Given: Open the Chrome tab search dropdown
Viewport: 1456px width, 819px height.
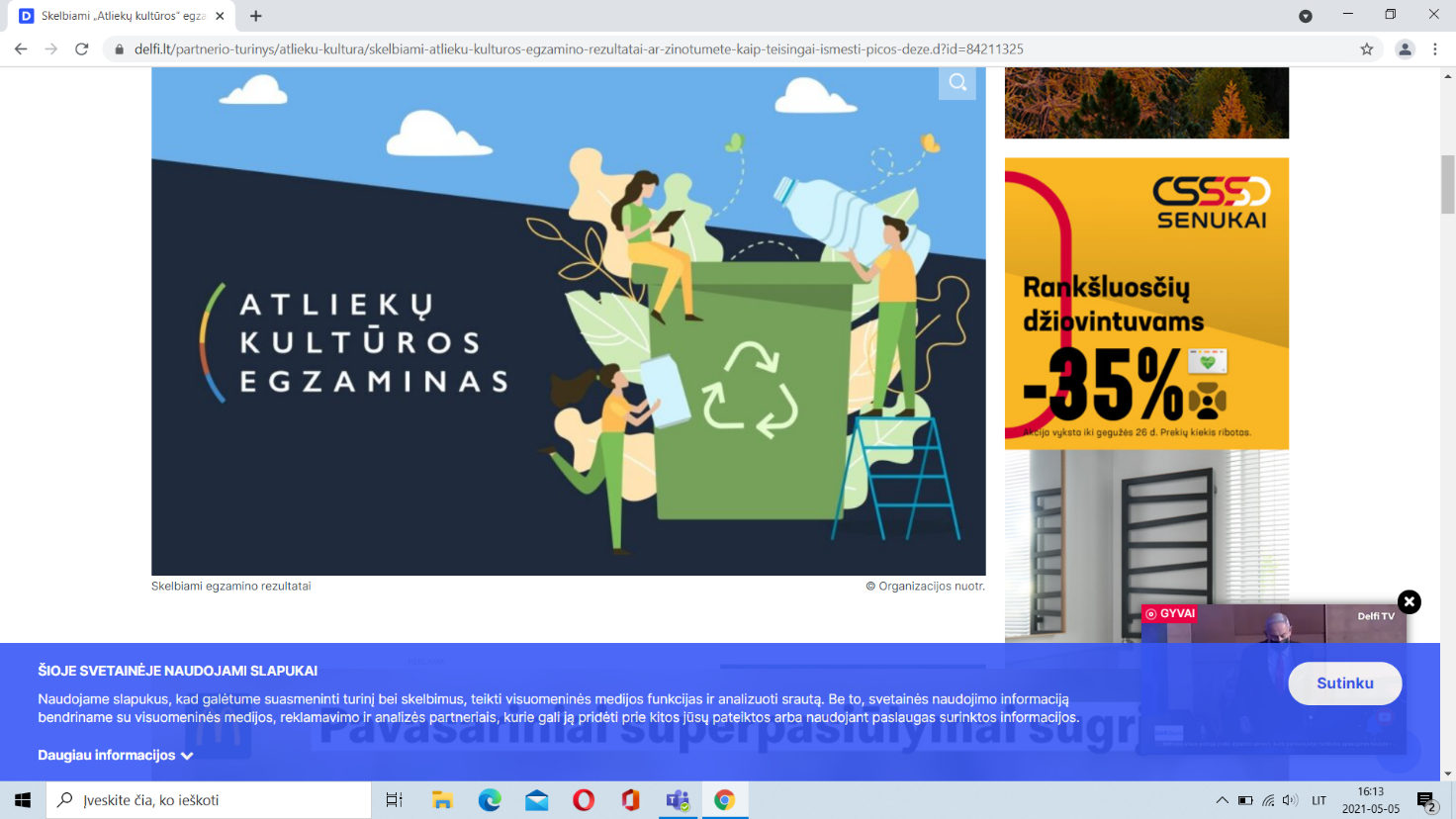Looking at the screenshot, I should pyautogui.click(x=1306, y=16).
